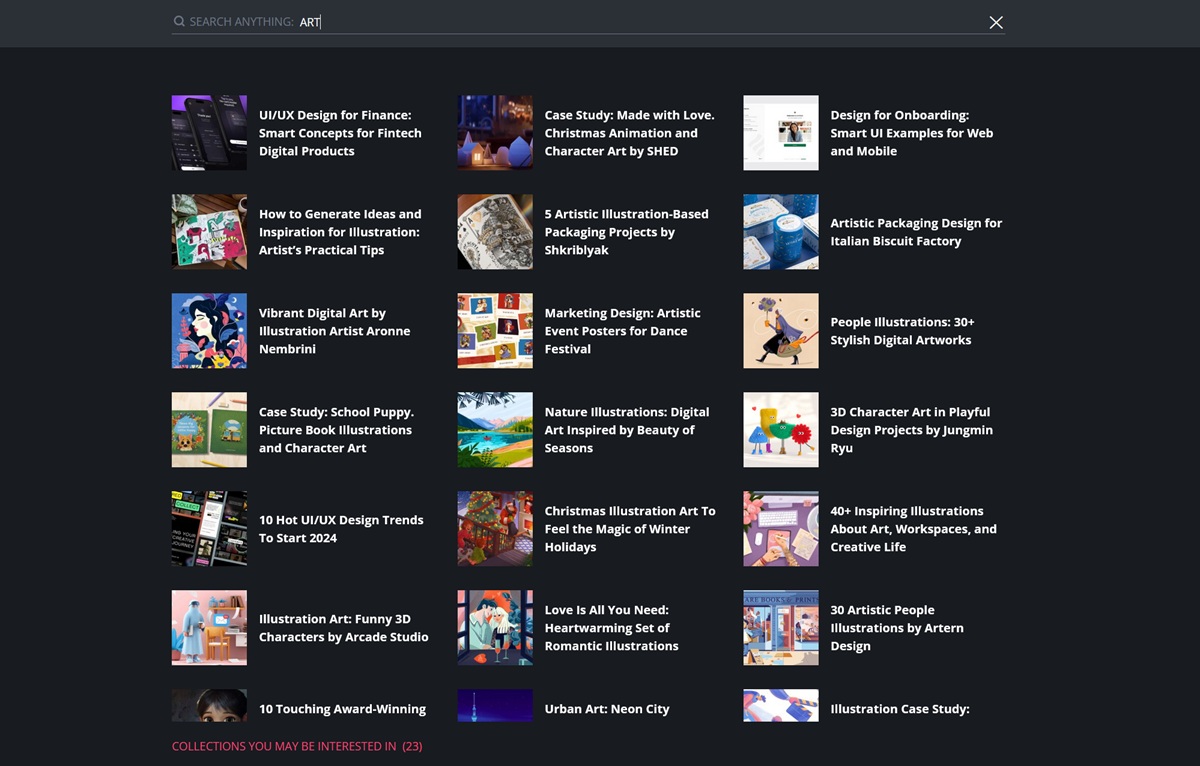Open Illustration Art: Funny 3D Characters article

pos(343,628)
